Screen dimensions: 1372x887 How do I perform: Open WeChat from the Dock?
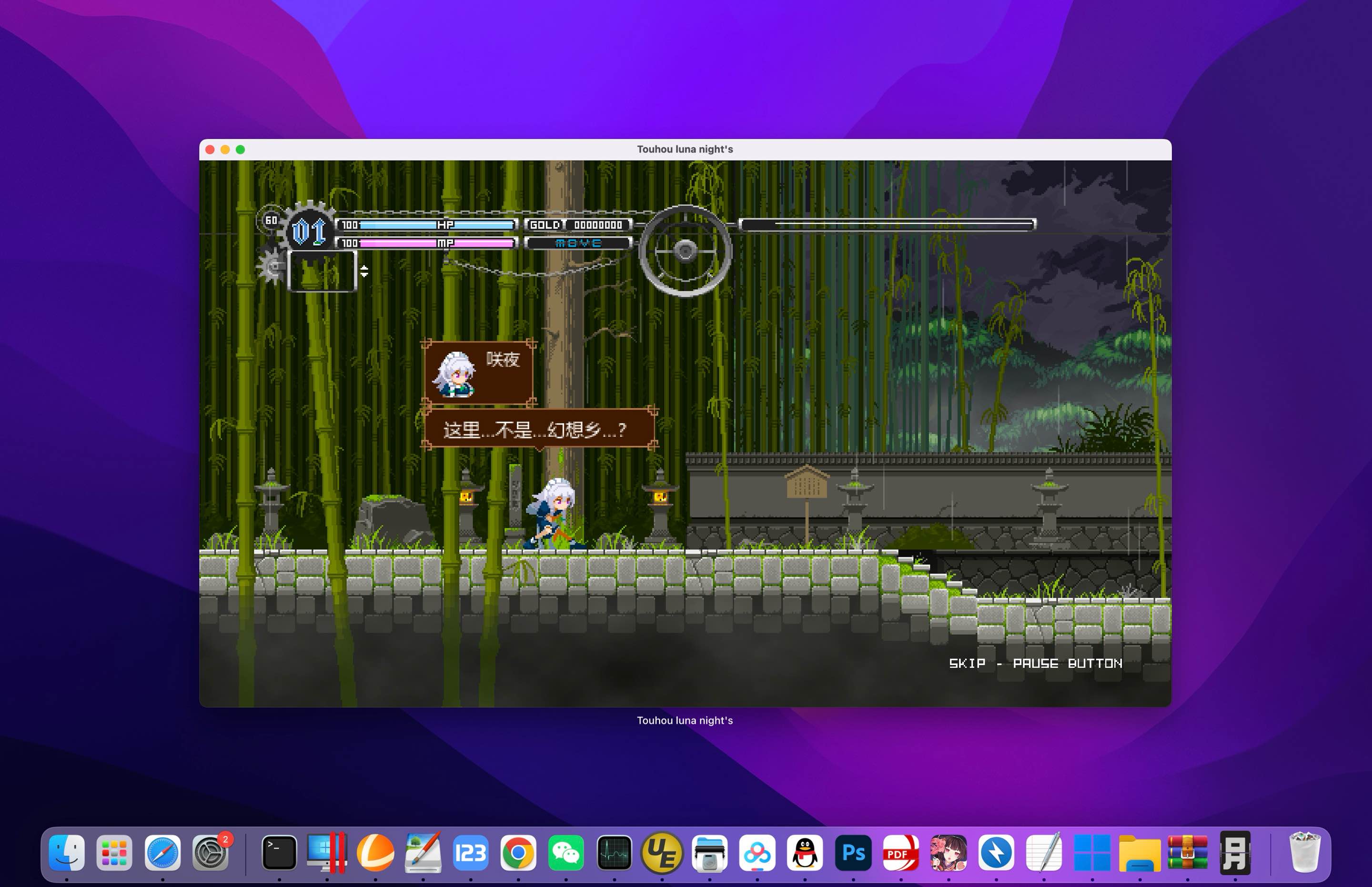coord(566,852)
